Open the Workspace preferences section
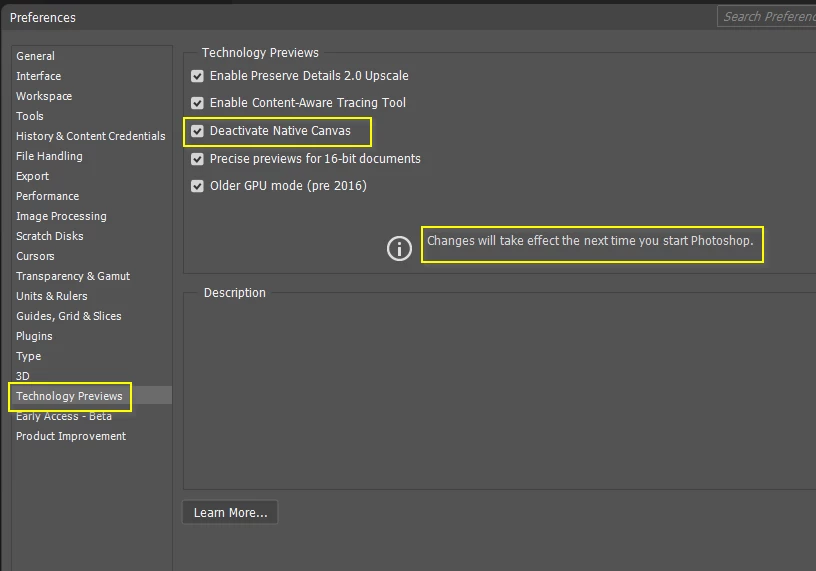Image resolution: width=816 pixels, height=571 pixels. (44, 96)
